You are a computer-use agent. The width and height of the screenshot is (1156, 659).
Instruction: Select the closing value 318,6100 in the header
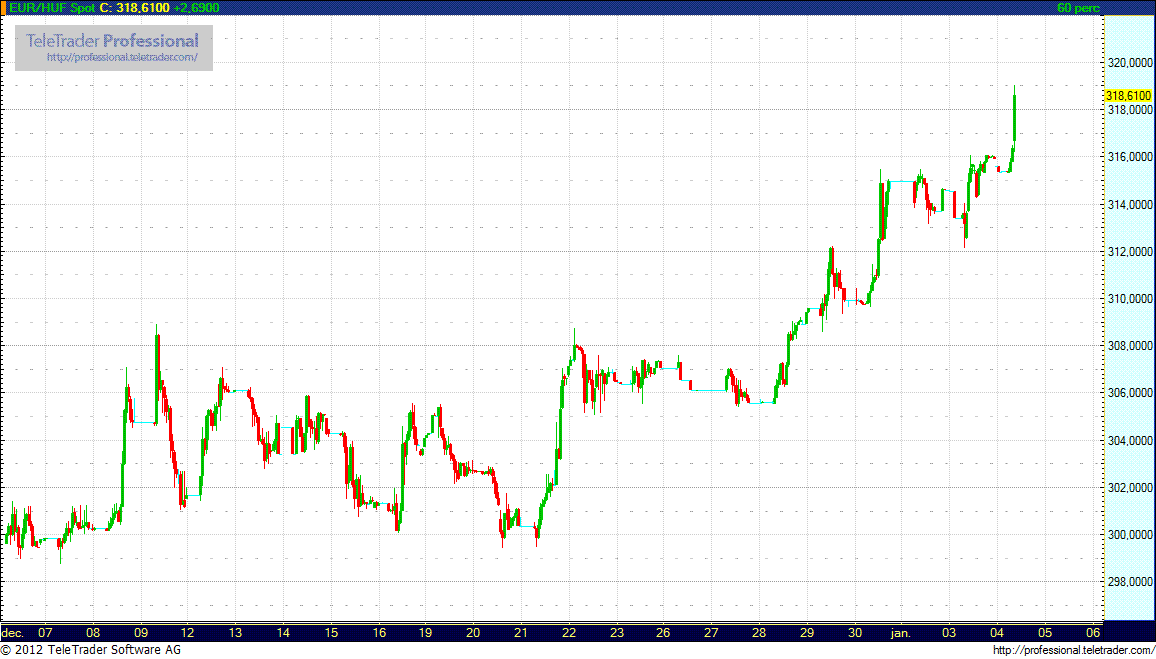pyautogui.click(x=143, y=7)
